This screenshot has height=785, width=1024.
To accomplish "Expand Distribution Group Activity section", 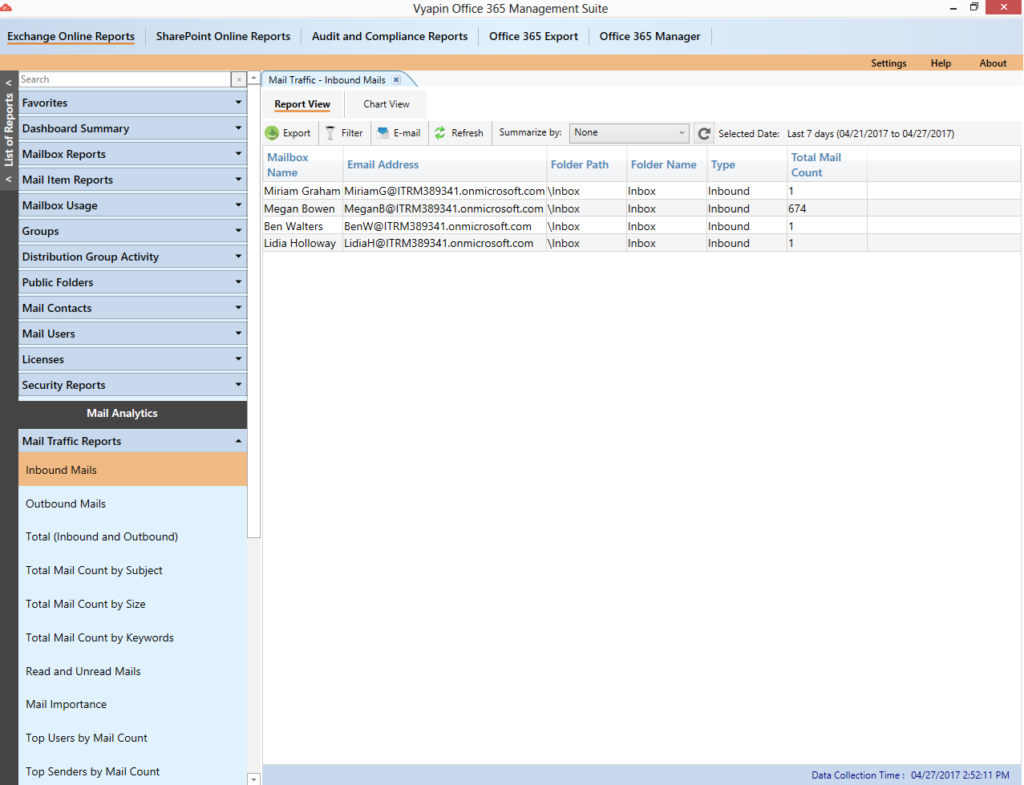I will coord(133,257).
